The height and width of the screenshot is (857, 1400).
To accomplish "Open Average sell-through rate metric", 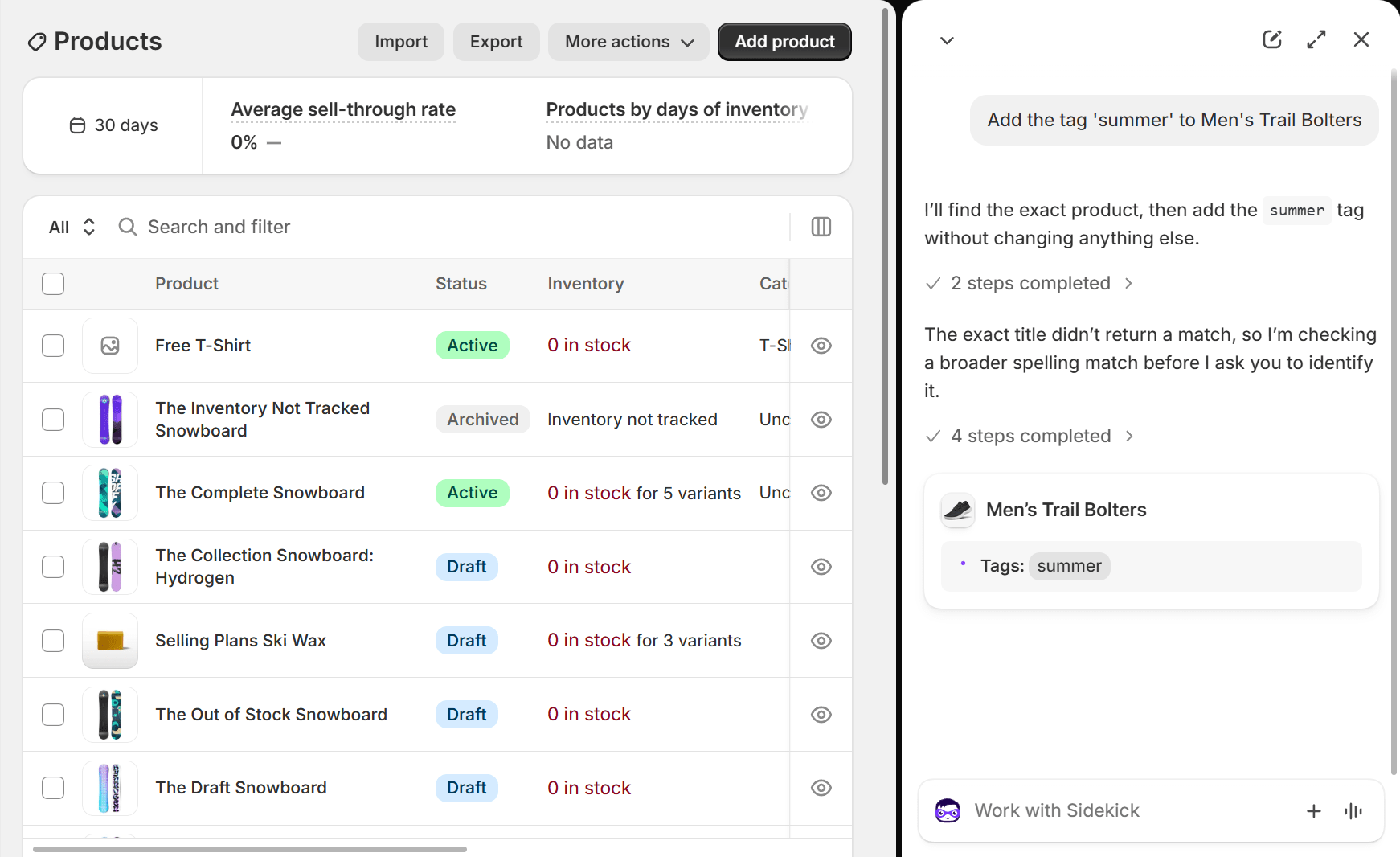I will point(343,109).
